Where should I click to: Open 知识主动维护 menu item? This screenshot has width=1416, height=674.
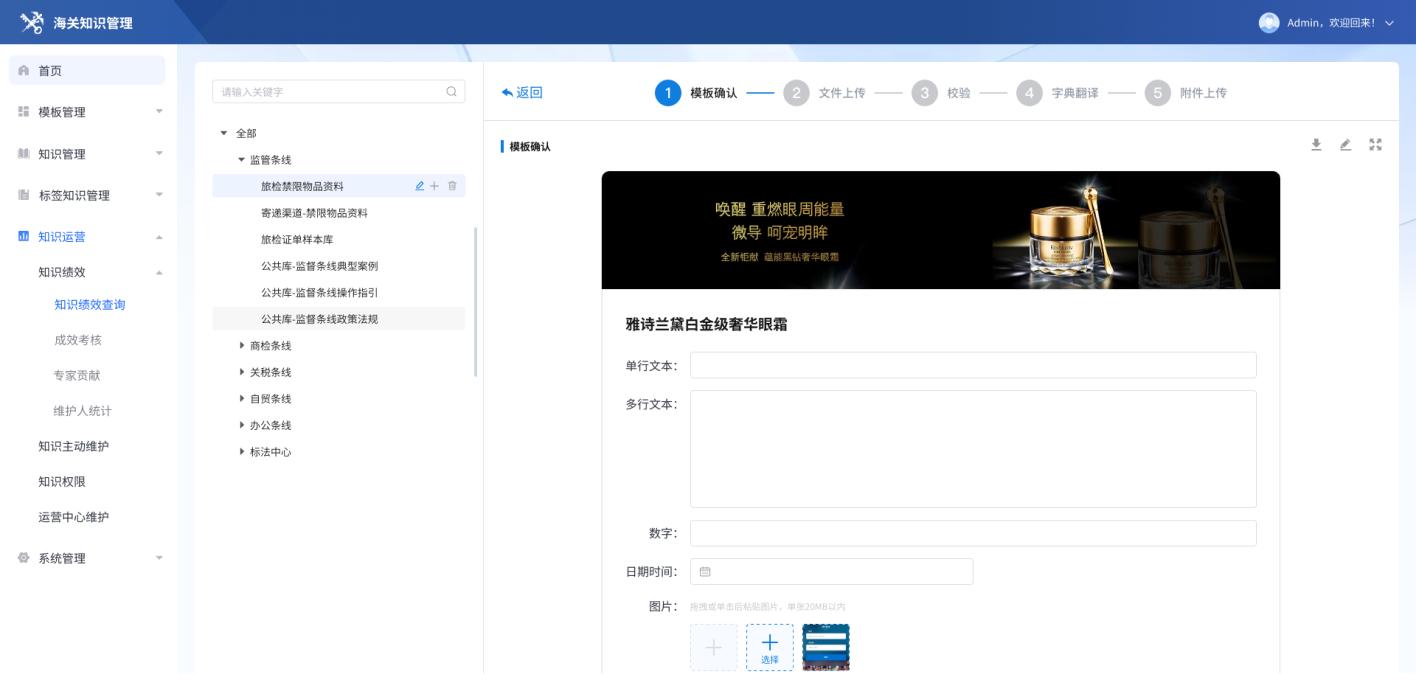(74, 446)
